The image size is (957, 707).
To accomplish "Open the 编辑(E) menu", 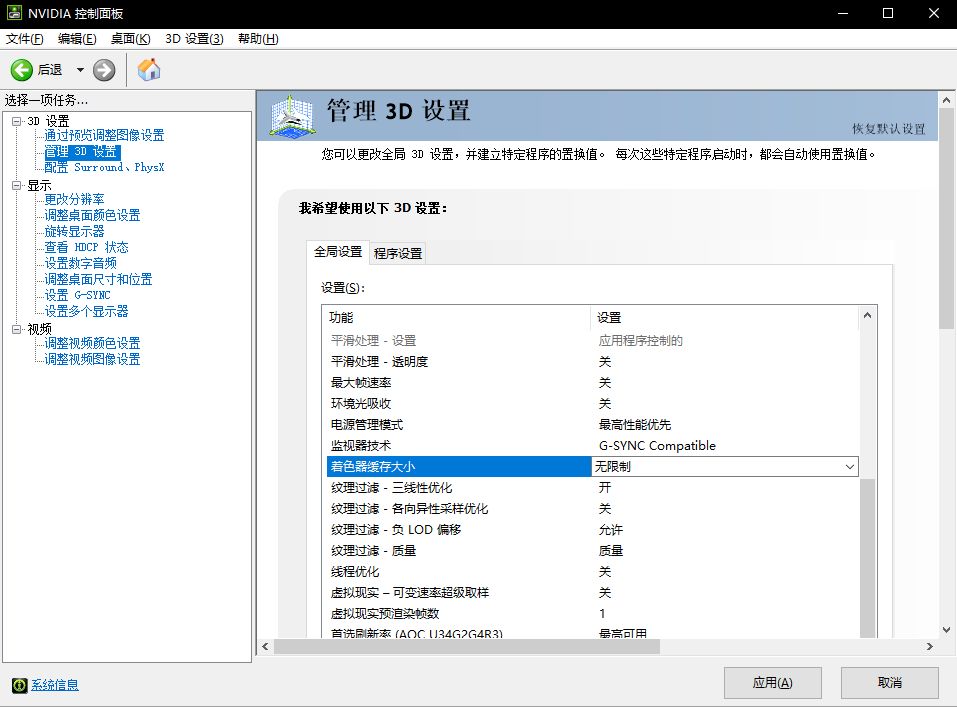I will tap(77, 39).
